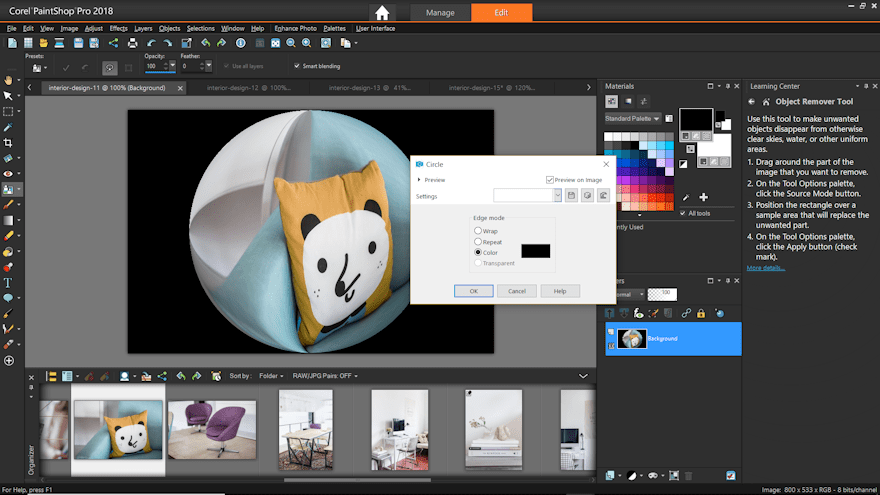Open the Standard Palette dropdown
Viewport: 880px width, 495px height.
click(x=631, y=119)
